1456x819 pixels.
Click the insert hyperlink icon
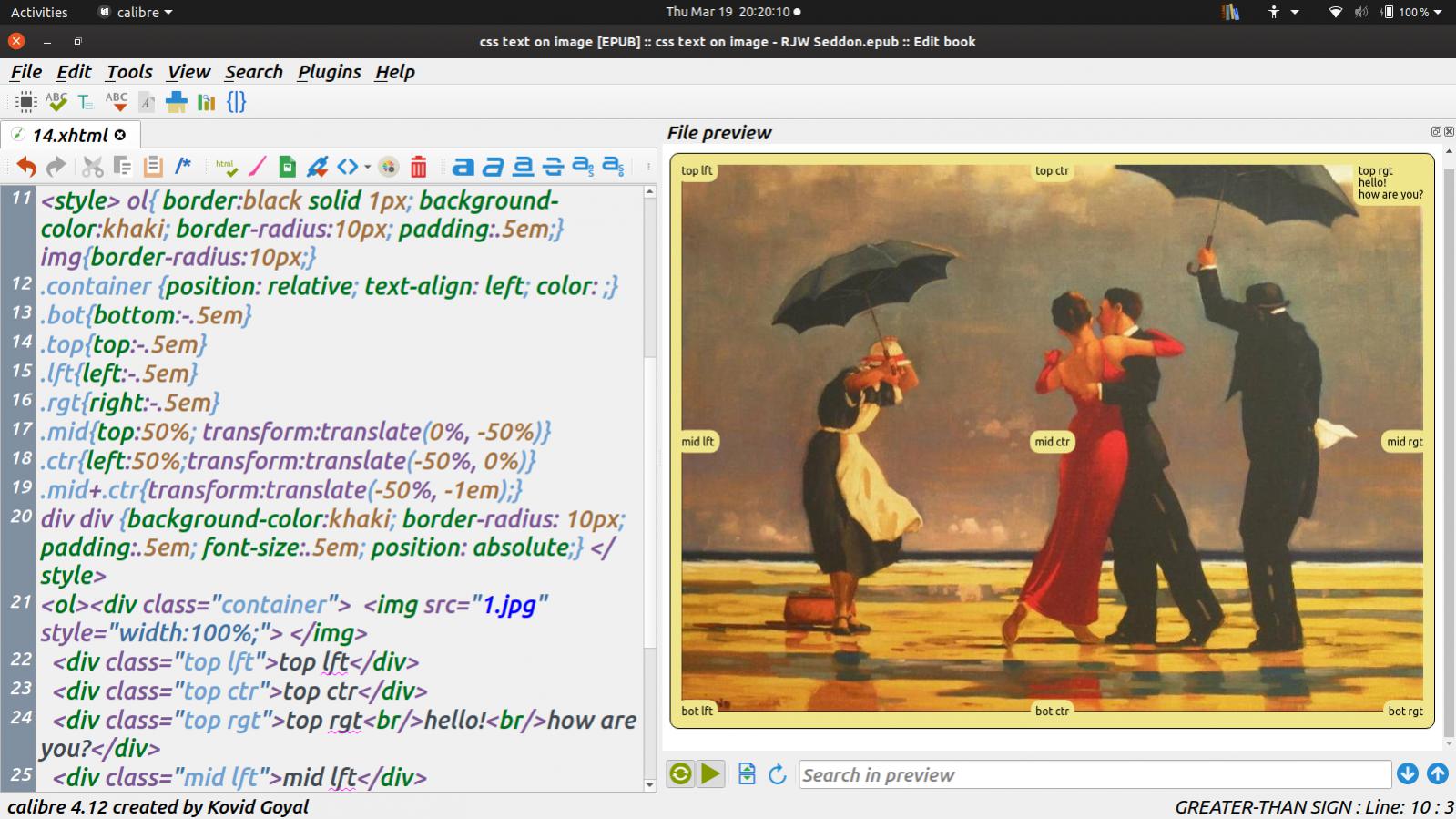point(317,167)
